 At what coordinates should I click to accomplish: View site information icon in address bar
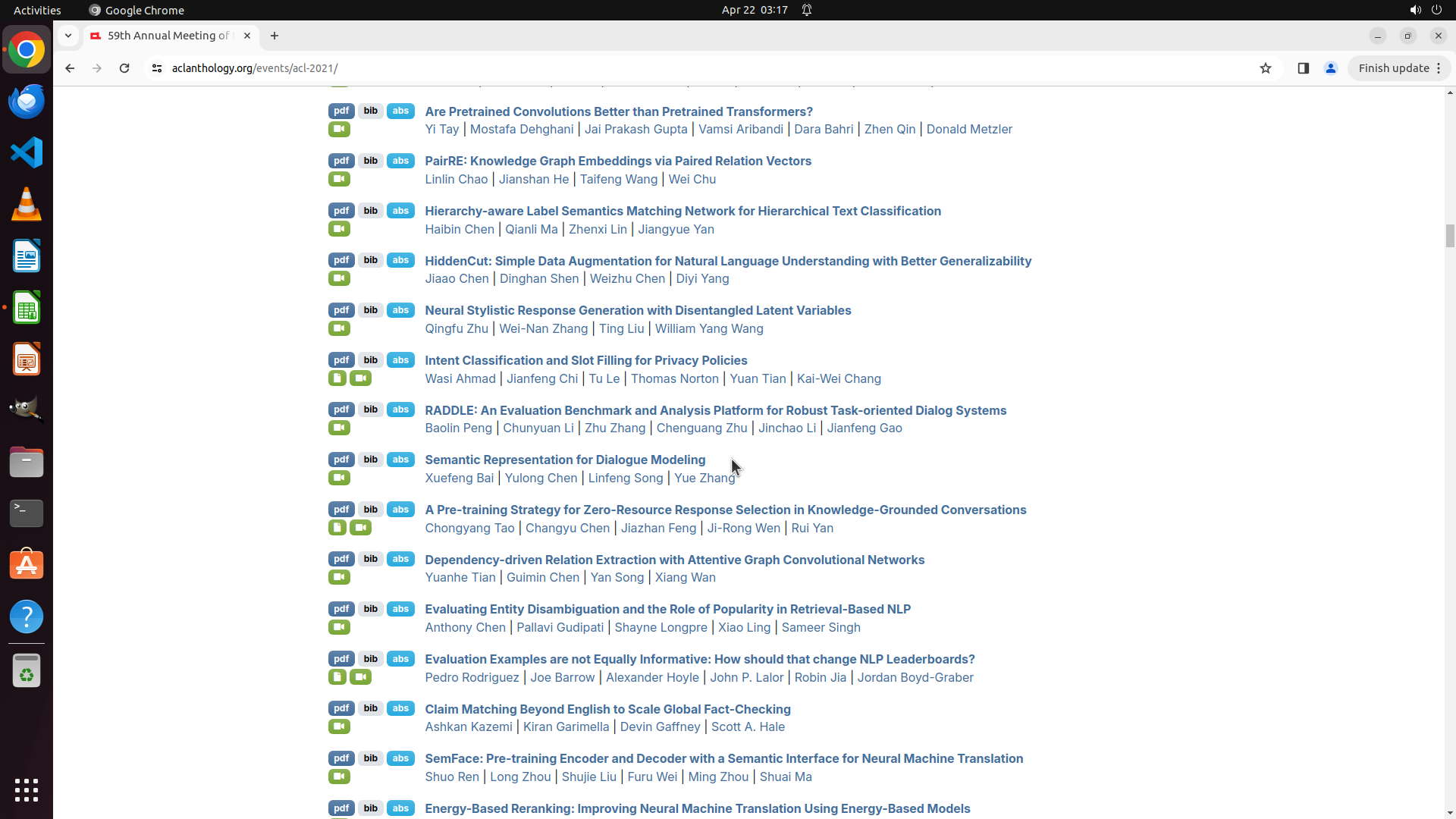157,68
